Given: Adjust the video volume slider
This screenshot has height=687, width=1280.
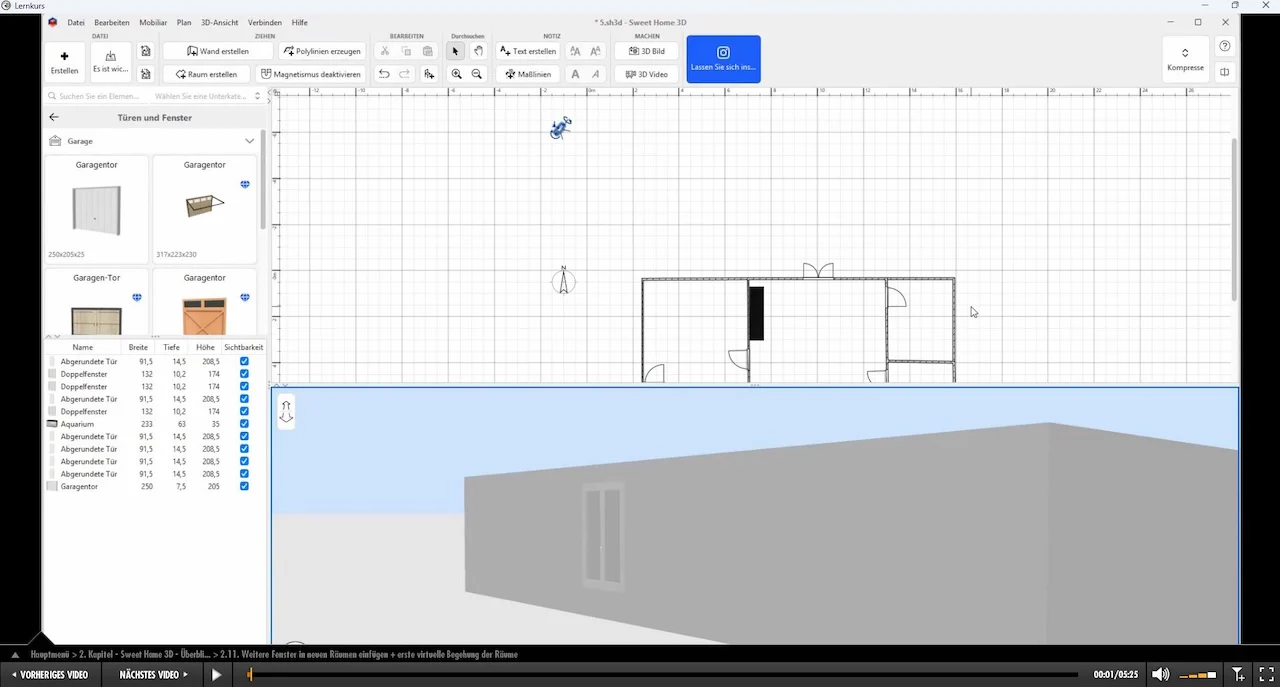Looking at the screenshot, I should click(x=1198, y=675).
